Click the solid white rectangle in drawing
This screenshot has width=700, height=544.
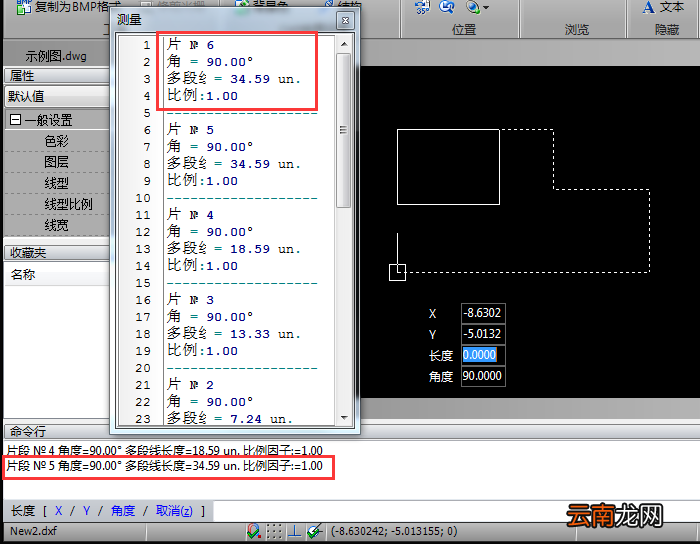coord(448,167)
